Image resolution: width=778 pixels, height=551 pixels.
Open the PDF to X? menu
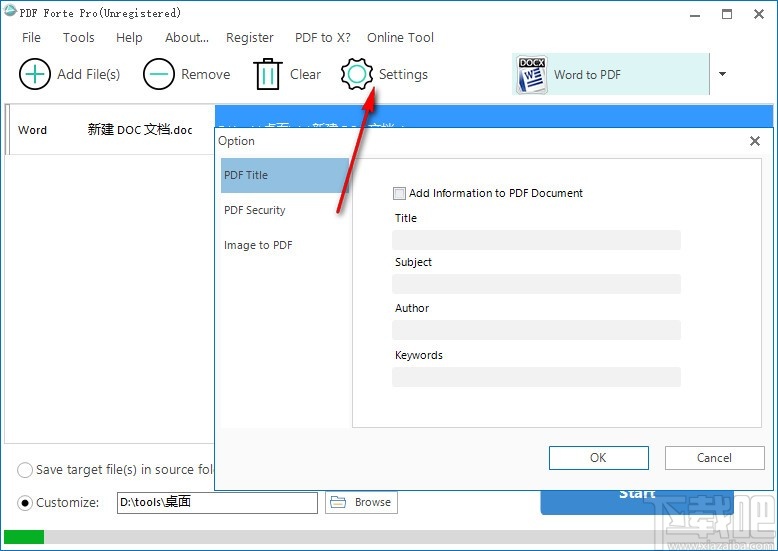coord(323,37)
